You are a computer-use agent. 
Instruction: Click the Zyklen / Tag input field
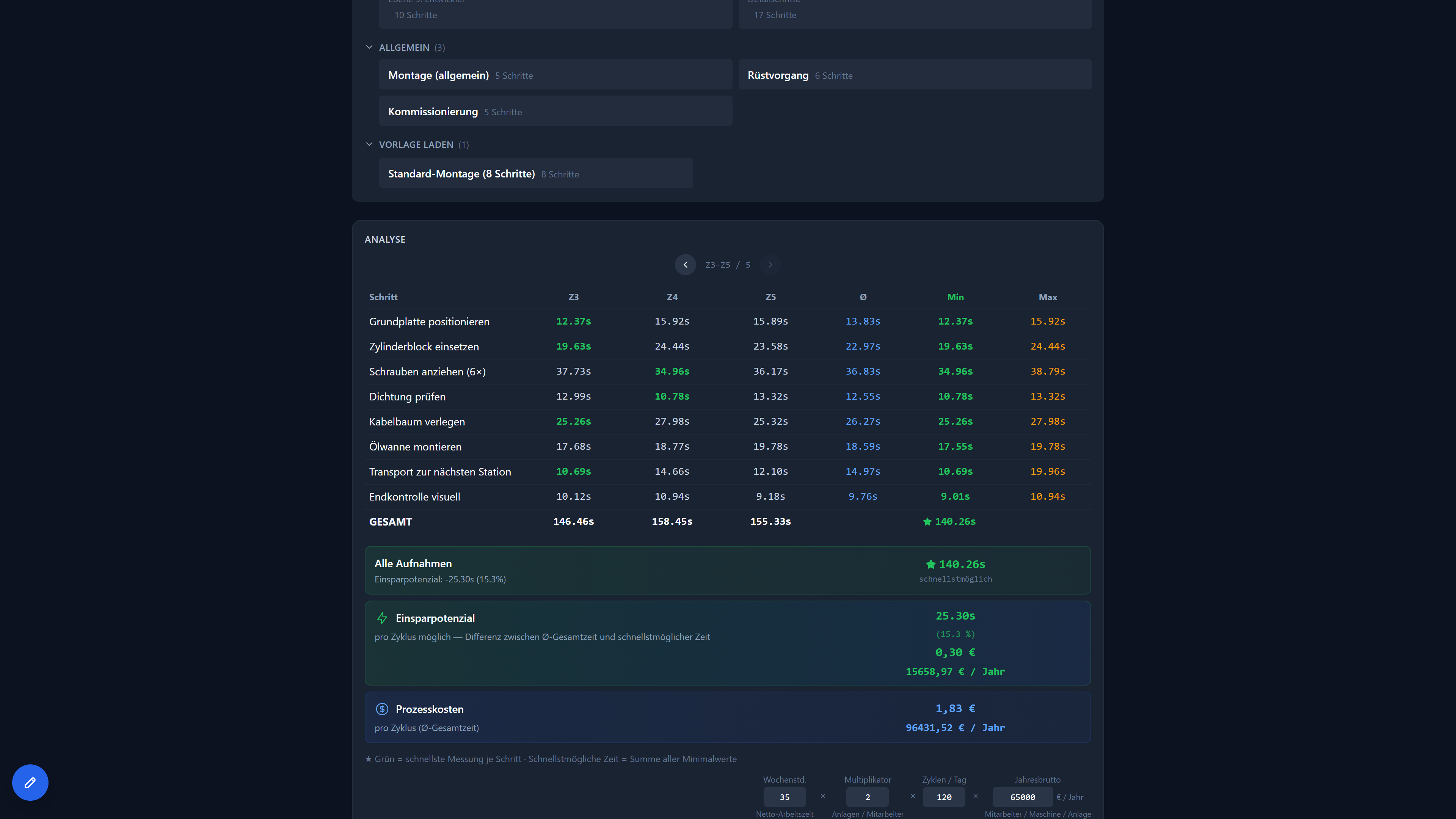pos(943,797)
